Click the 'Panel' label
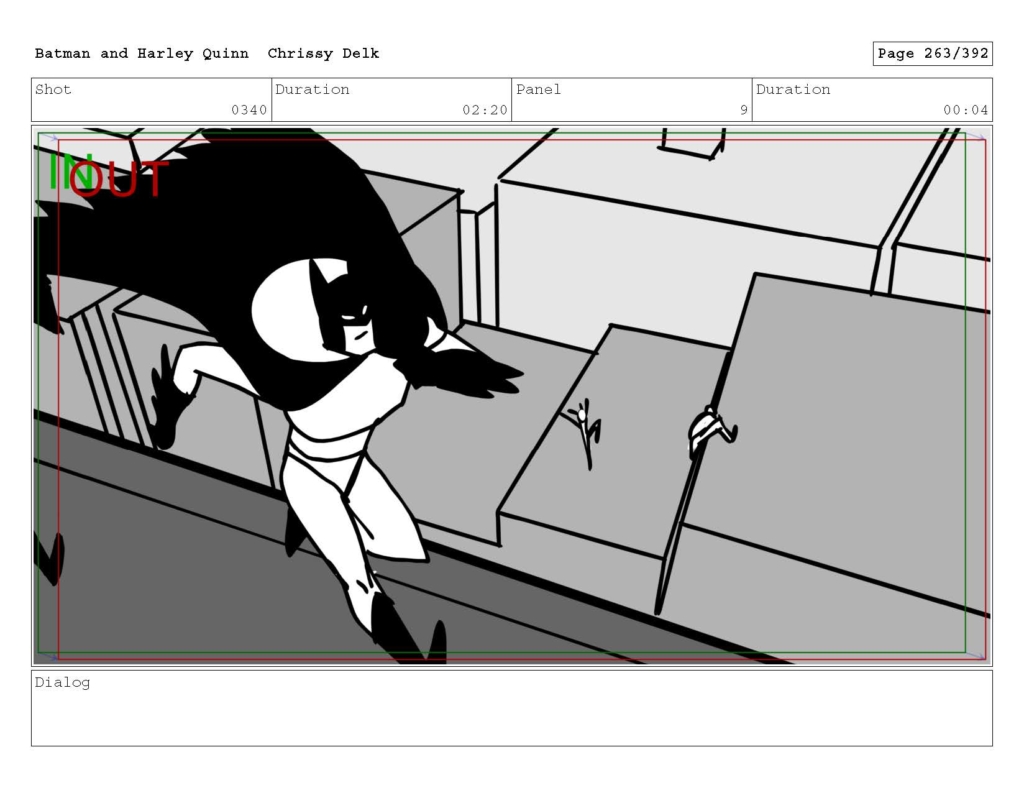This screenshot has width=1024, height=793. (x=538, y=89)
